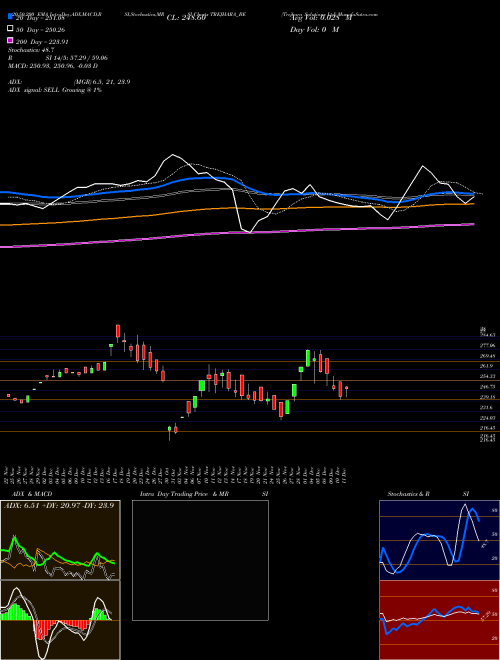Click the magenta 200 Day EMA legend swatch

pos(10,41)
